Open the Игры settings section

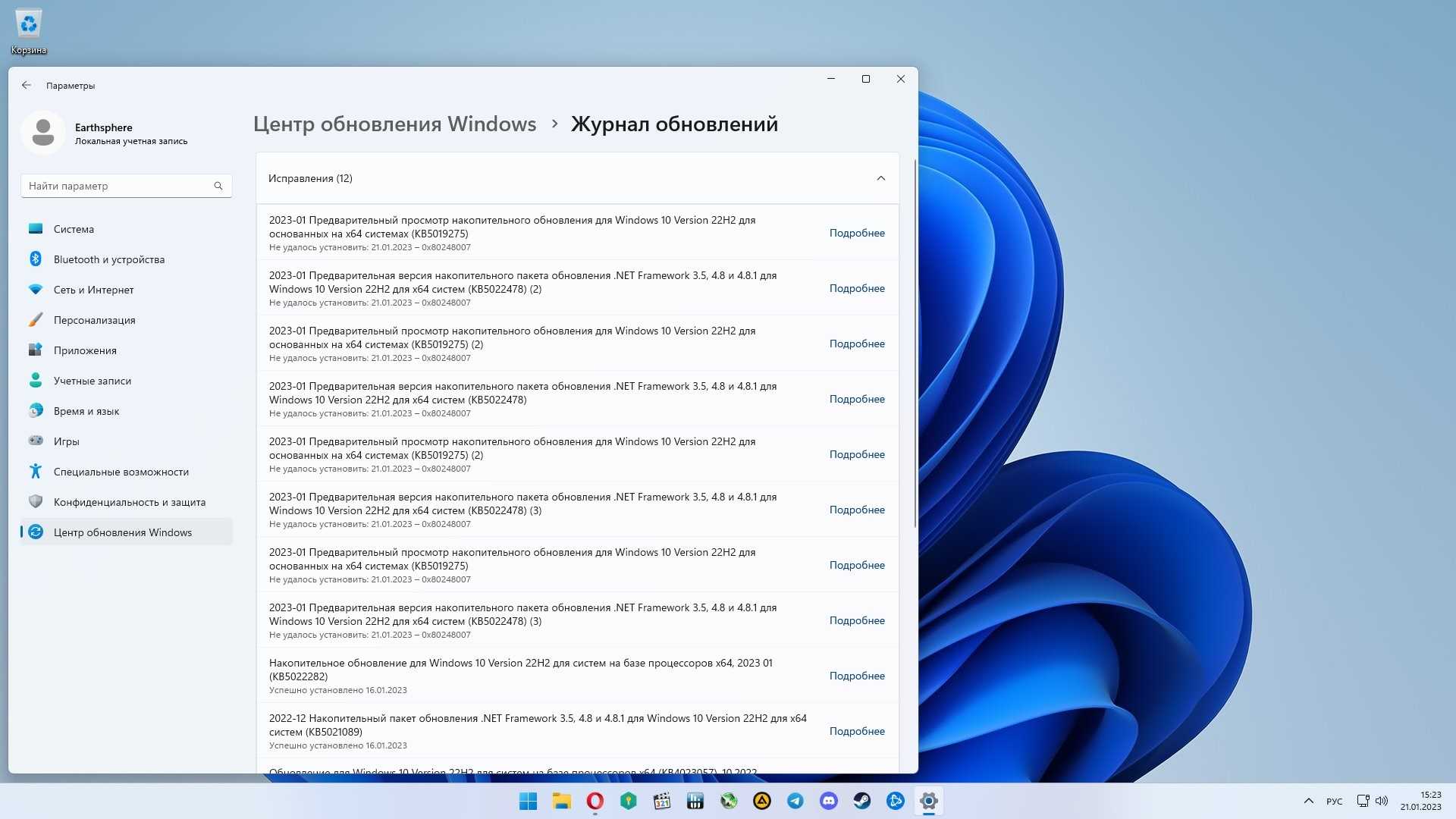pyautogui.click(x=126, y=441)
